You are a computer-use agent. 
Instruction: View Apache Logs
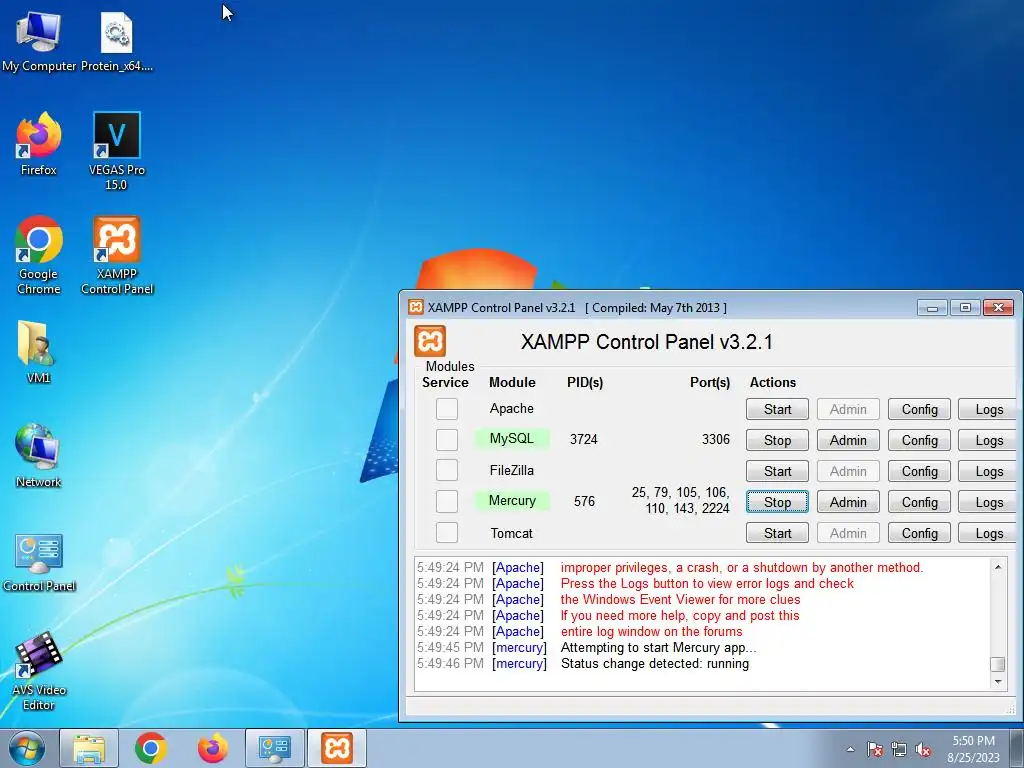coord(989,409)
